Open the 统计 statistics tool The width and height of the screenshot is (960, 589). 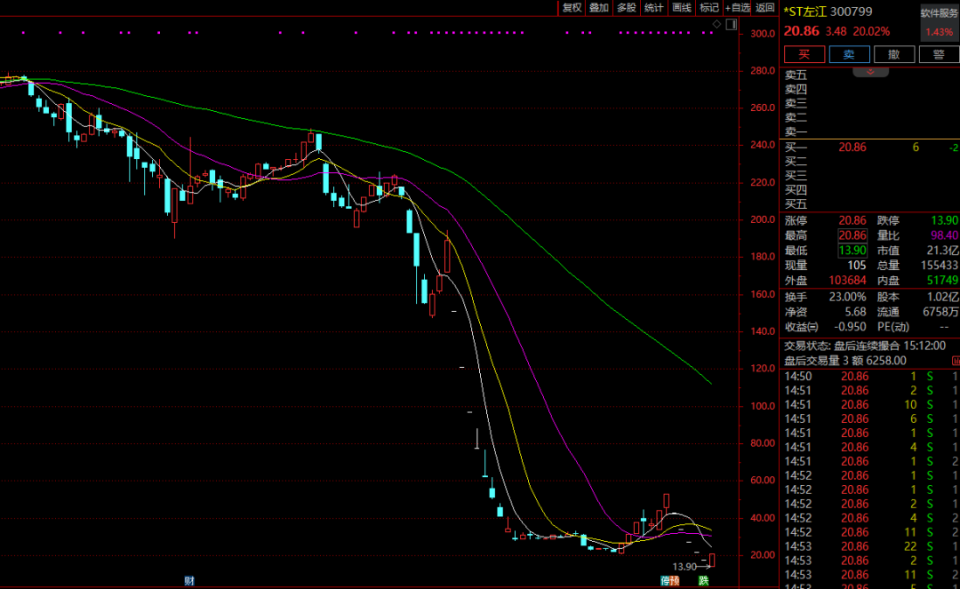(x=654, y=7)
